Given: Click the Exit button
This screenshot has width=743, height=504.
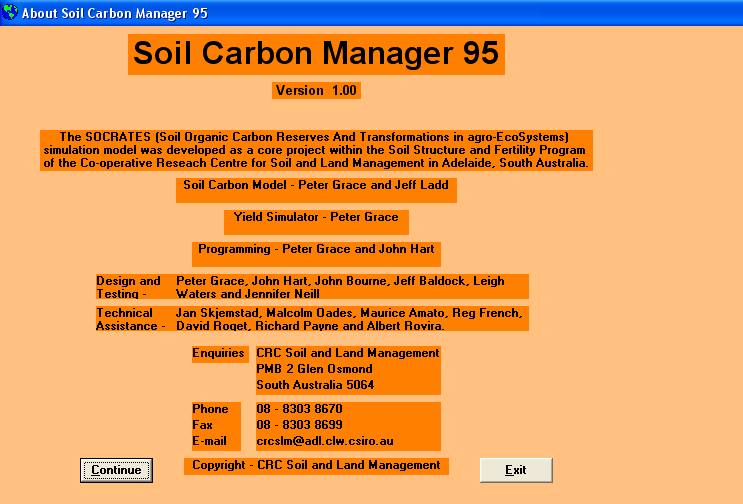Looking at the screenshot, I should pos(516,470).
